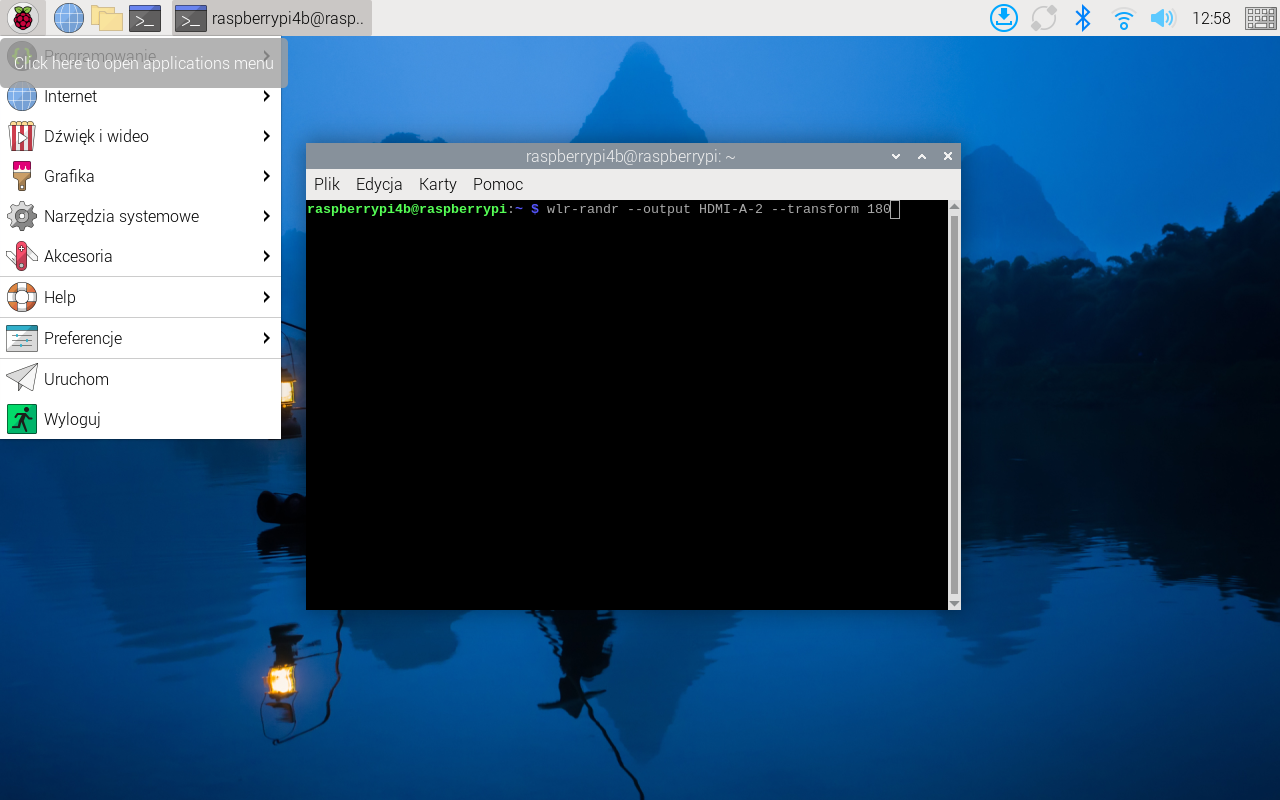
Task: Click the clock showing 12:58
Action: [1211, 18]
